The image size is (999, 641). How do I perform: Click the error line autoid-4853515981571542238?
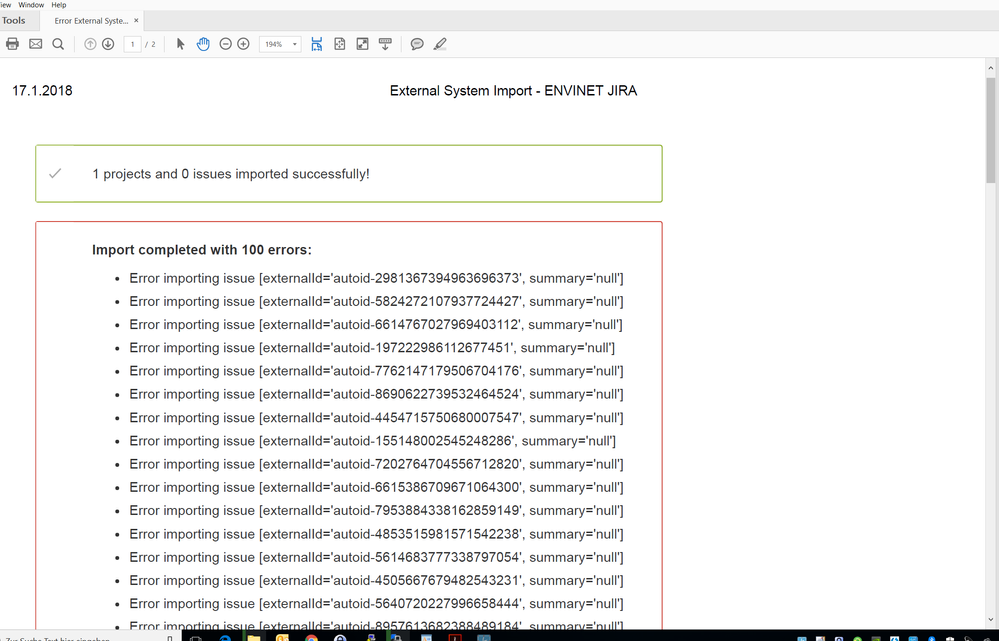tap(376, 534)
